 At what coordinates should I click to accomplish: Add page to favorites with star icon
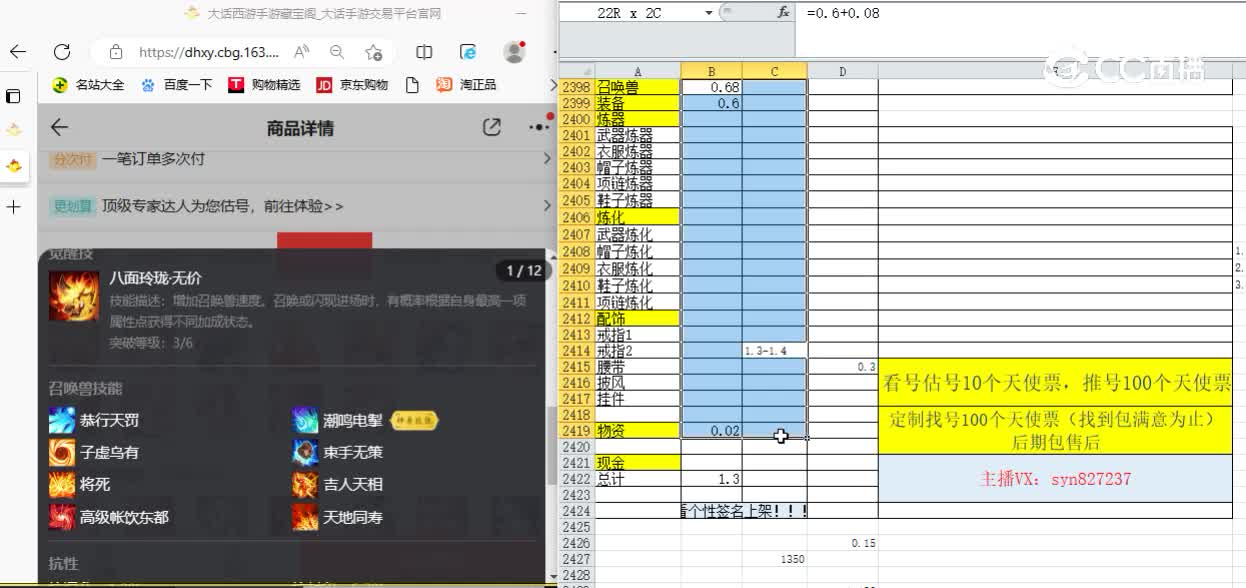click(x=373, y=52)
